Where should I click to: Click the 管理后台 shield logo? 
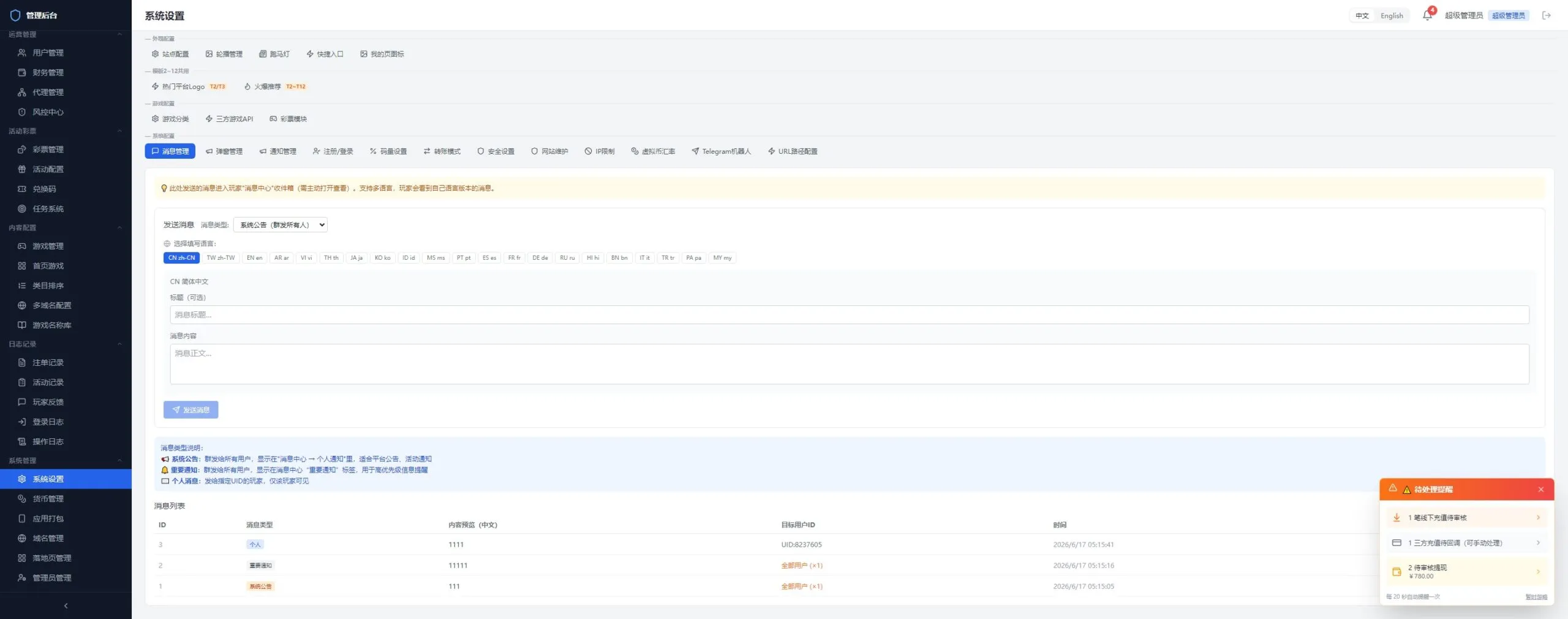[x=15, y=15]
